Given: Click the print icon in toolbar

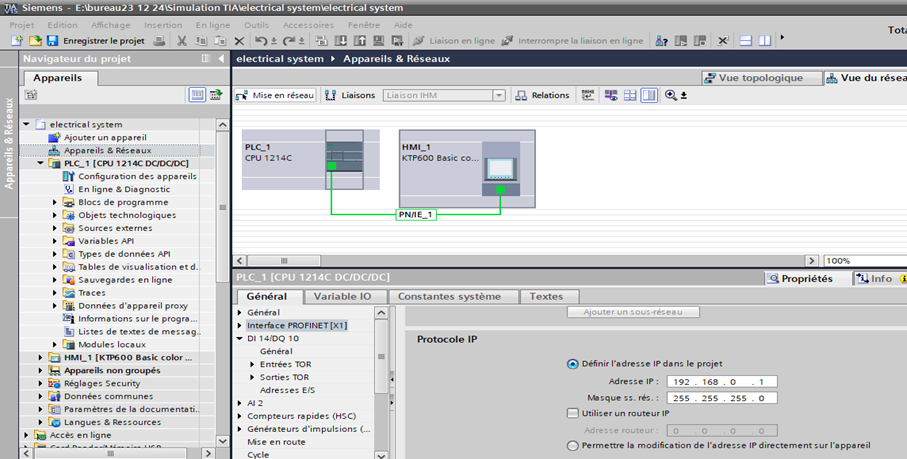Looking at the screenshot, I should [x=159, y=41].
